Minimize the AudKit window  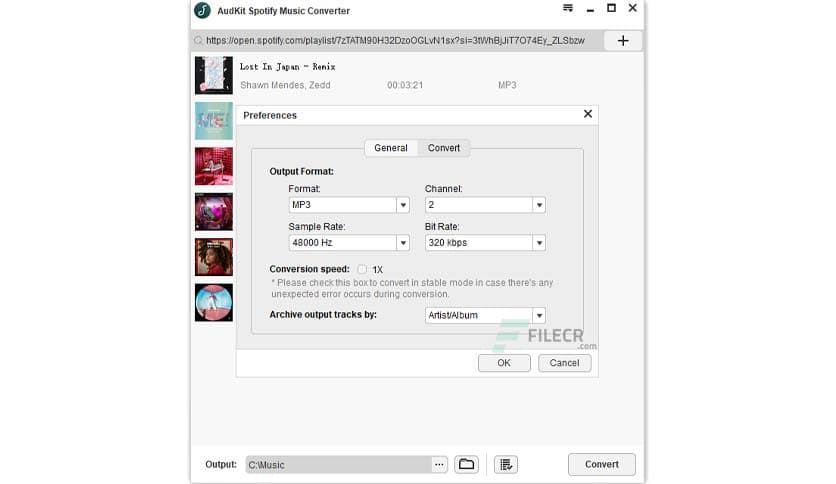click(x=590, y=9)
